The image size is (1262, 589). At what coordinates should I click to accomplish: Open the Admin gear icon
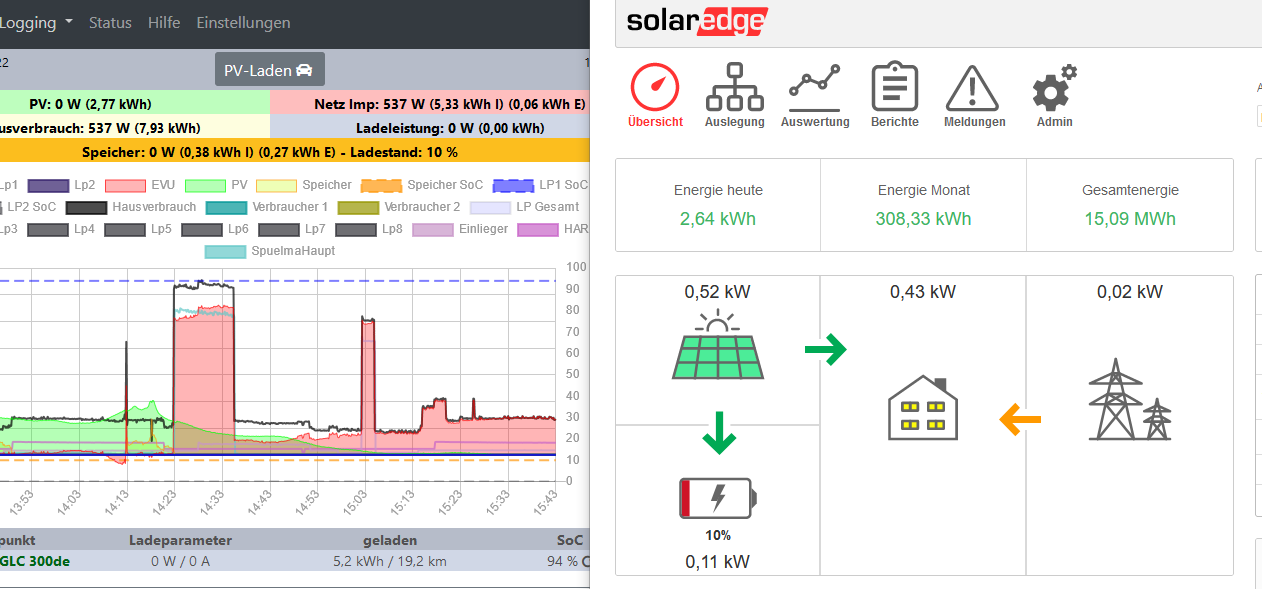1054,88
